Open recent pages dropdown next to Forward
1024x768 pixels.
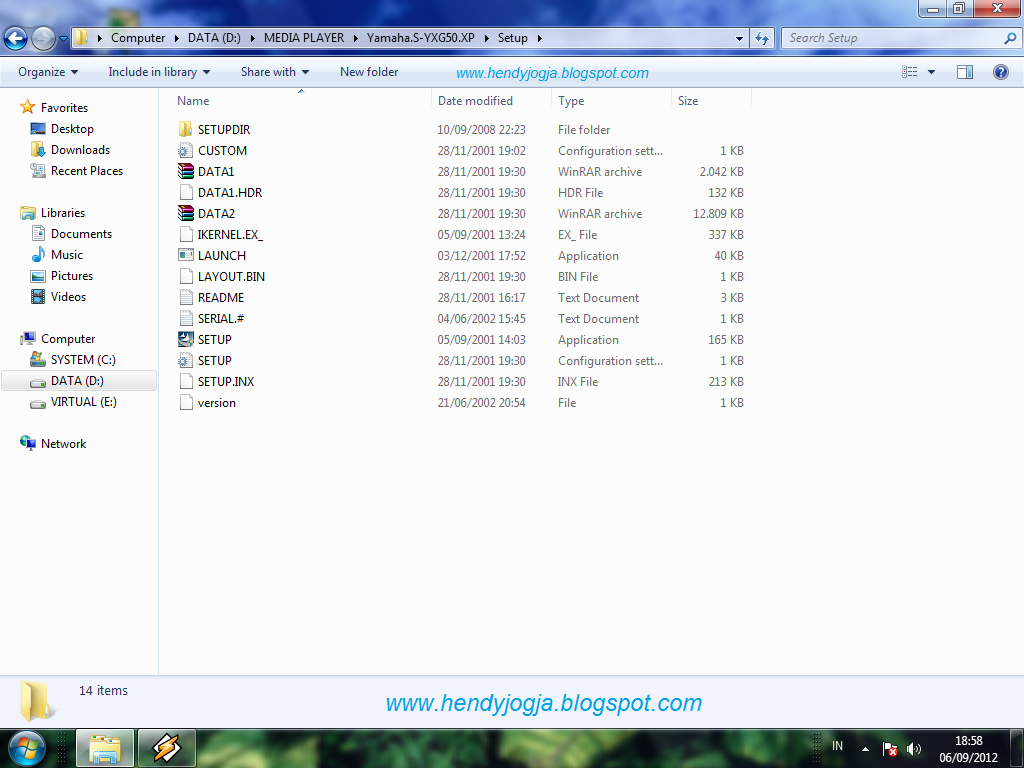pos(63,39)
